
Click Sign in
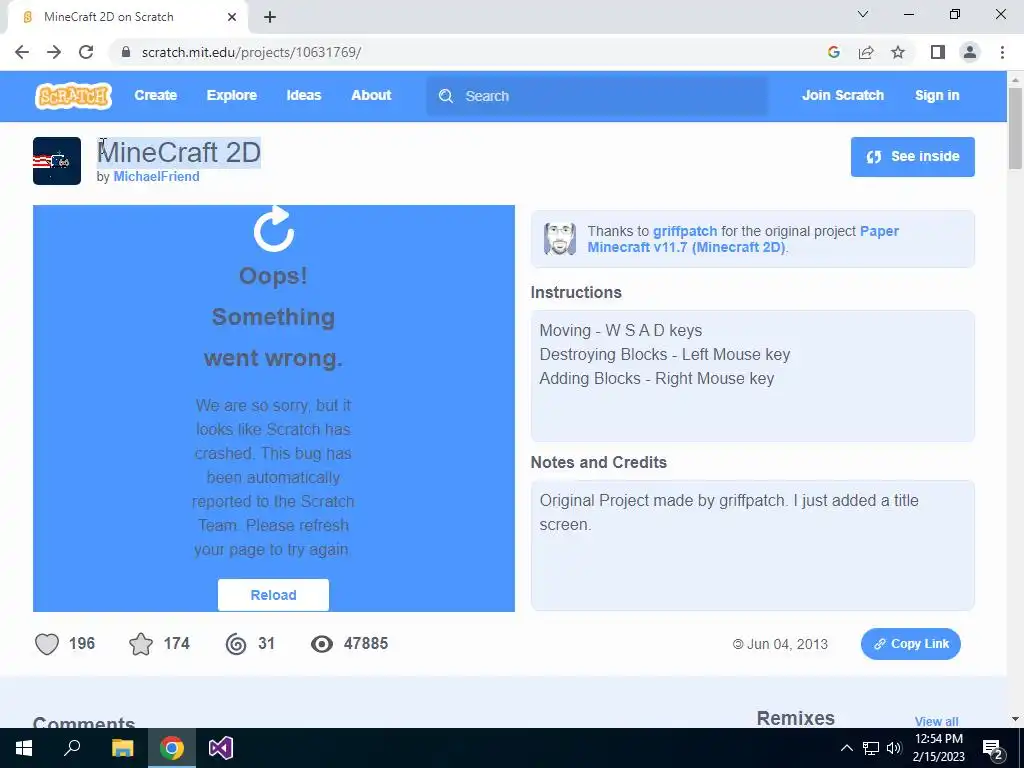coord(937,95)
